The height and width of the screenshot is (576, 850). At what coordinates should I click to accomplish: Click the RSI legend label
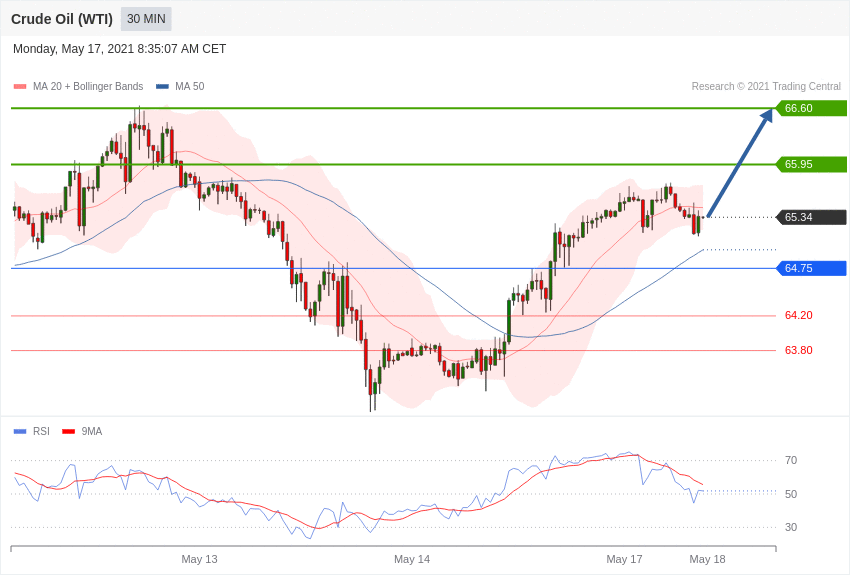pyautogui.click(x=41, y=431)
